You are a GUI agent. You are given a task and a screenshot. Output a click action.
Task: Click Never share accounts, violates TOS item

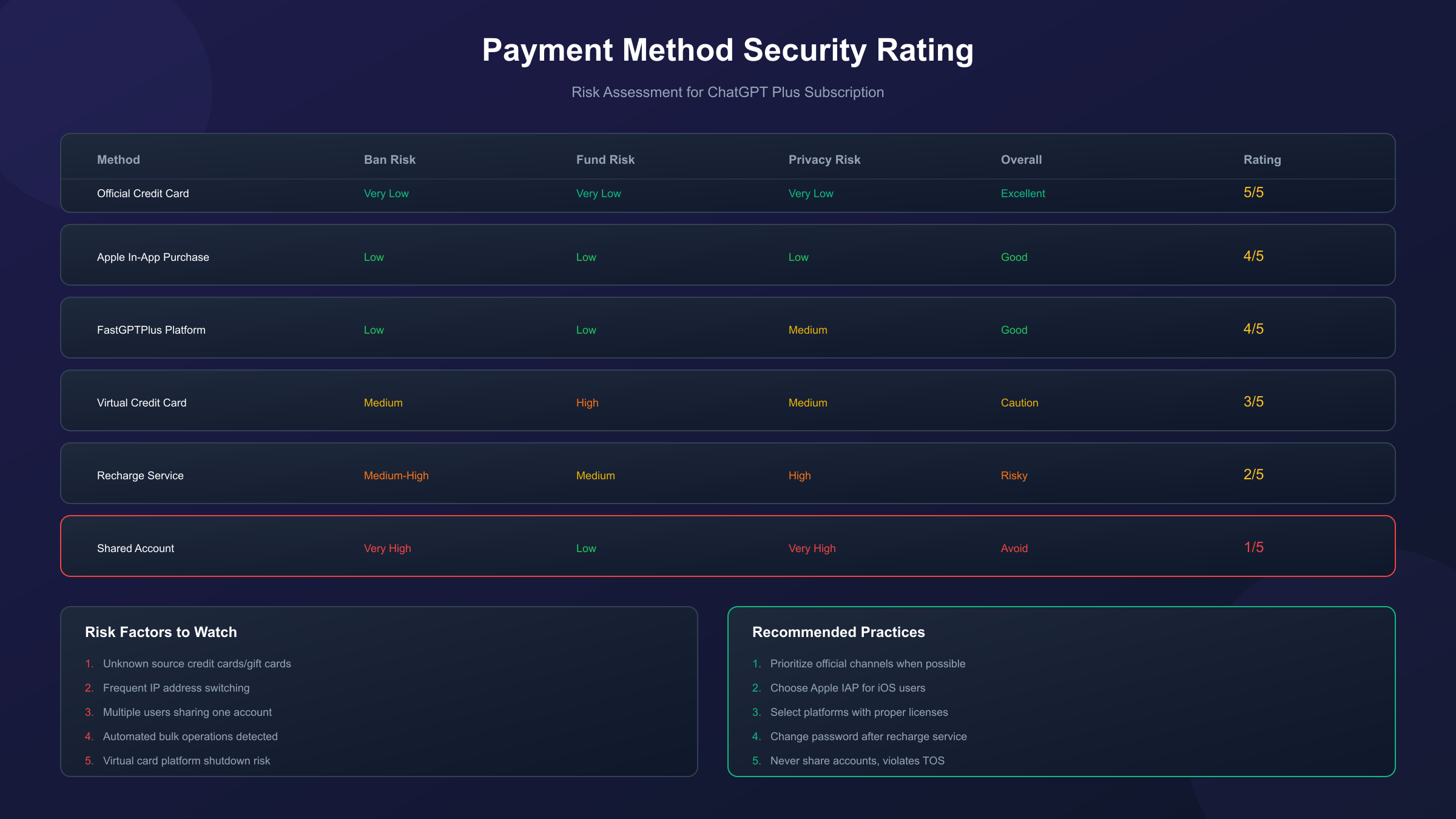(x=857, y=761)
